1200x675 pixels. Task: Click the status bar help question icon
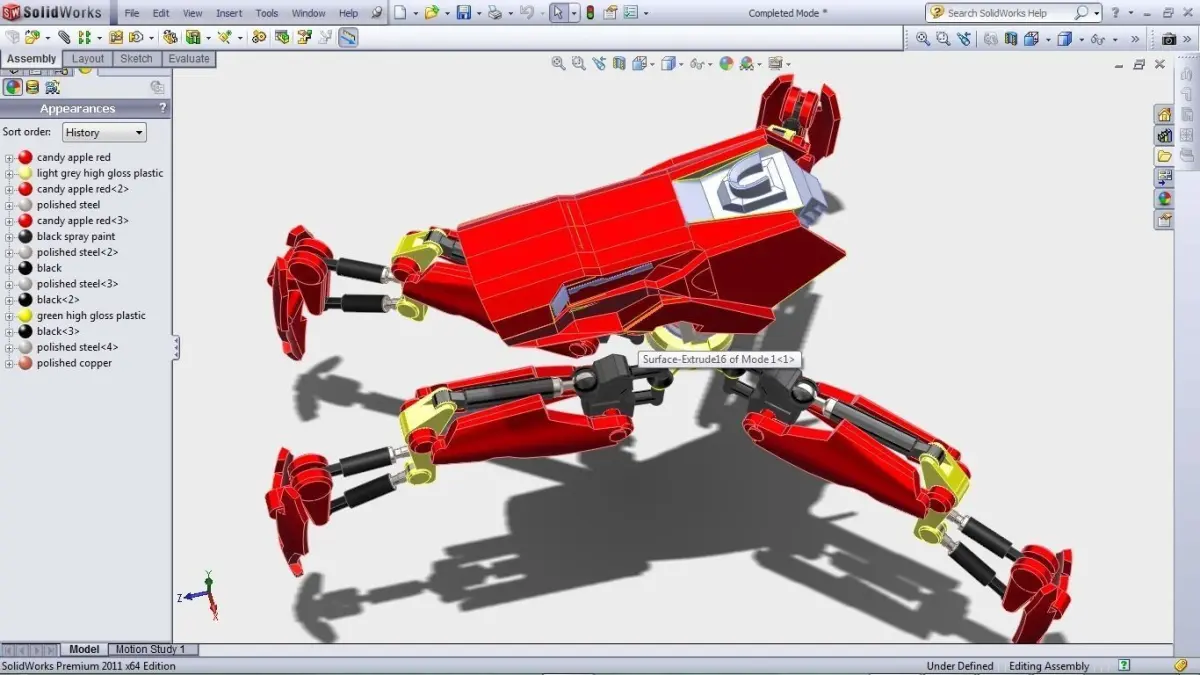[1125, 665]
